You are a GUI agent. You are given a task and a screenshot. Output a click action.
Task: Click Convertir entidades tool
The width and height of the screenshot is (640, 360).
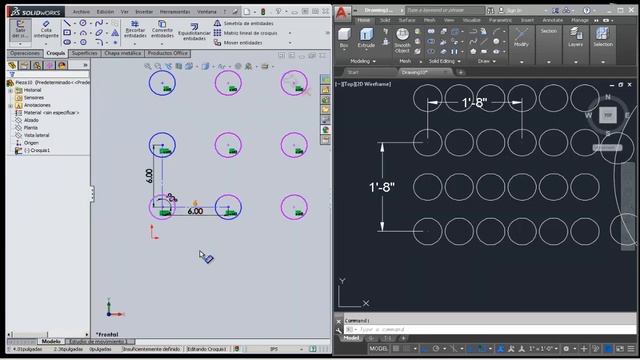(162, 29)
